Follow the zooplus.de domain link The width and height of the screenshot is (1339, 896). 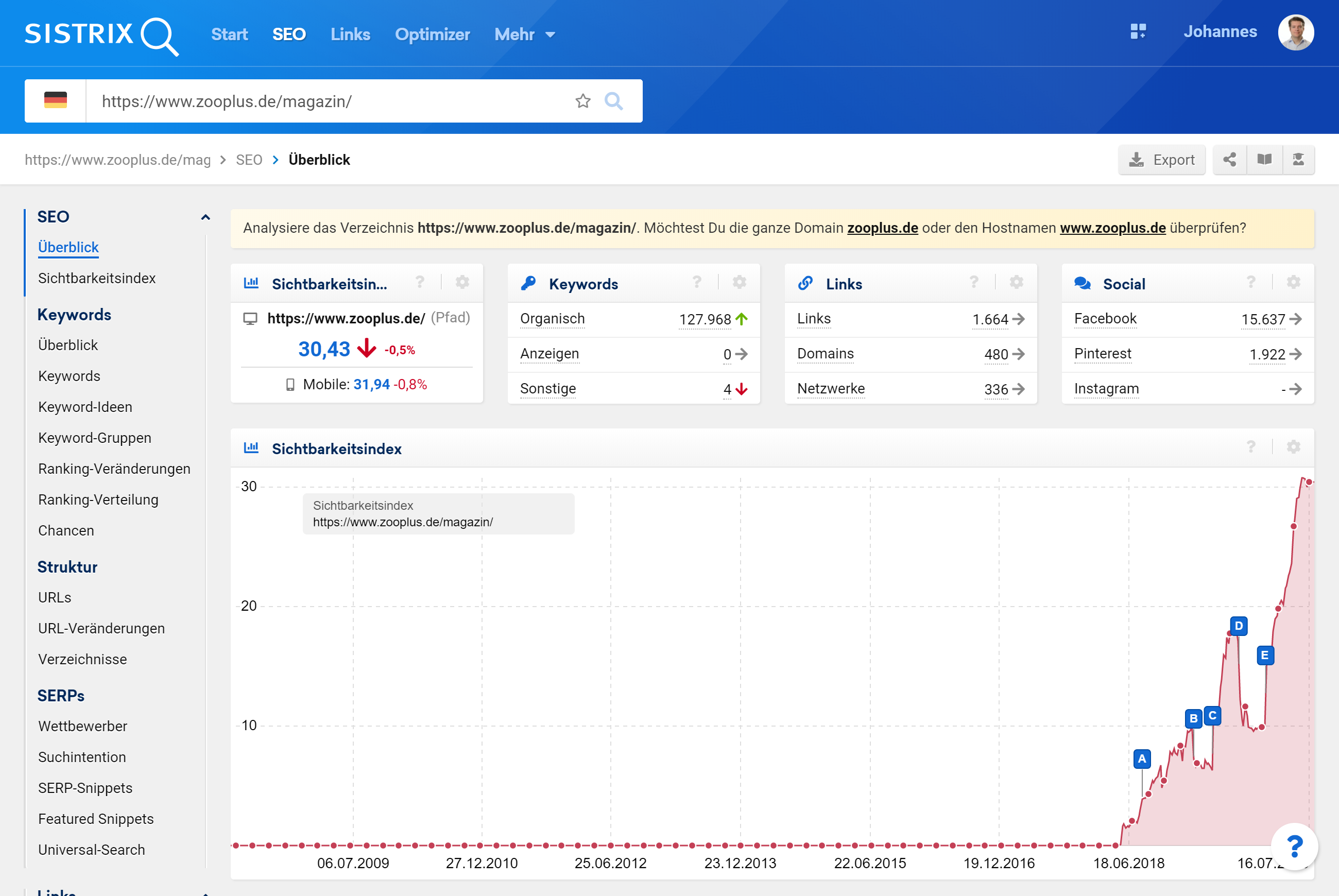882,228
